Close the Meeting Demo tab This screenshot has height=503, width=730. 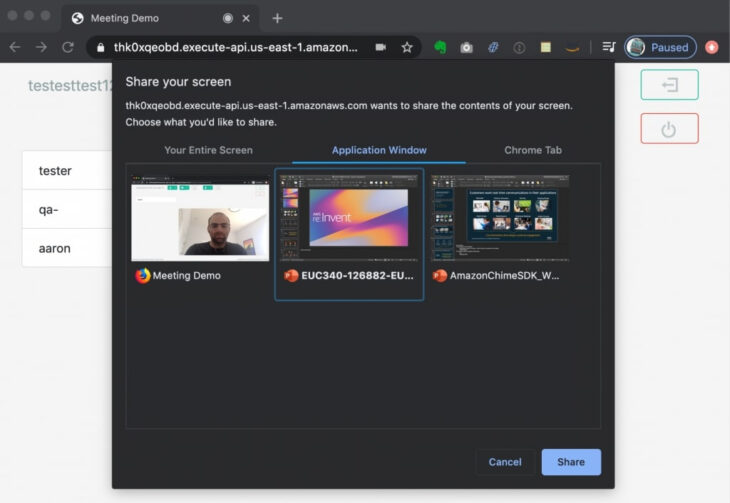click(x=246, y=18)
